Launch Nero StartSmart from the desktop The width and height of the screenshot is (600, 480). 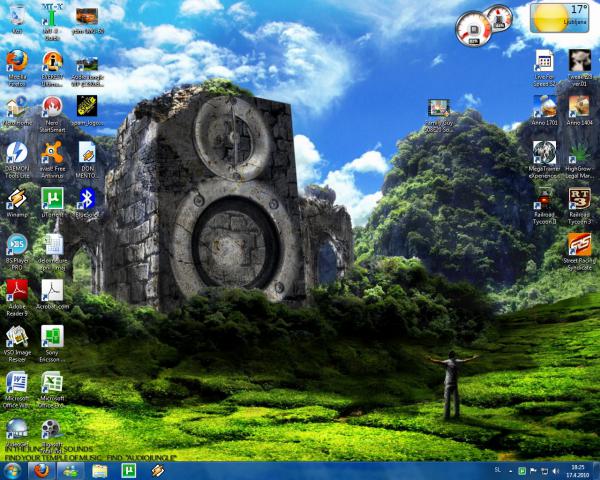[52, 106]
